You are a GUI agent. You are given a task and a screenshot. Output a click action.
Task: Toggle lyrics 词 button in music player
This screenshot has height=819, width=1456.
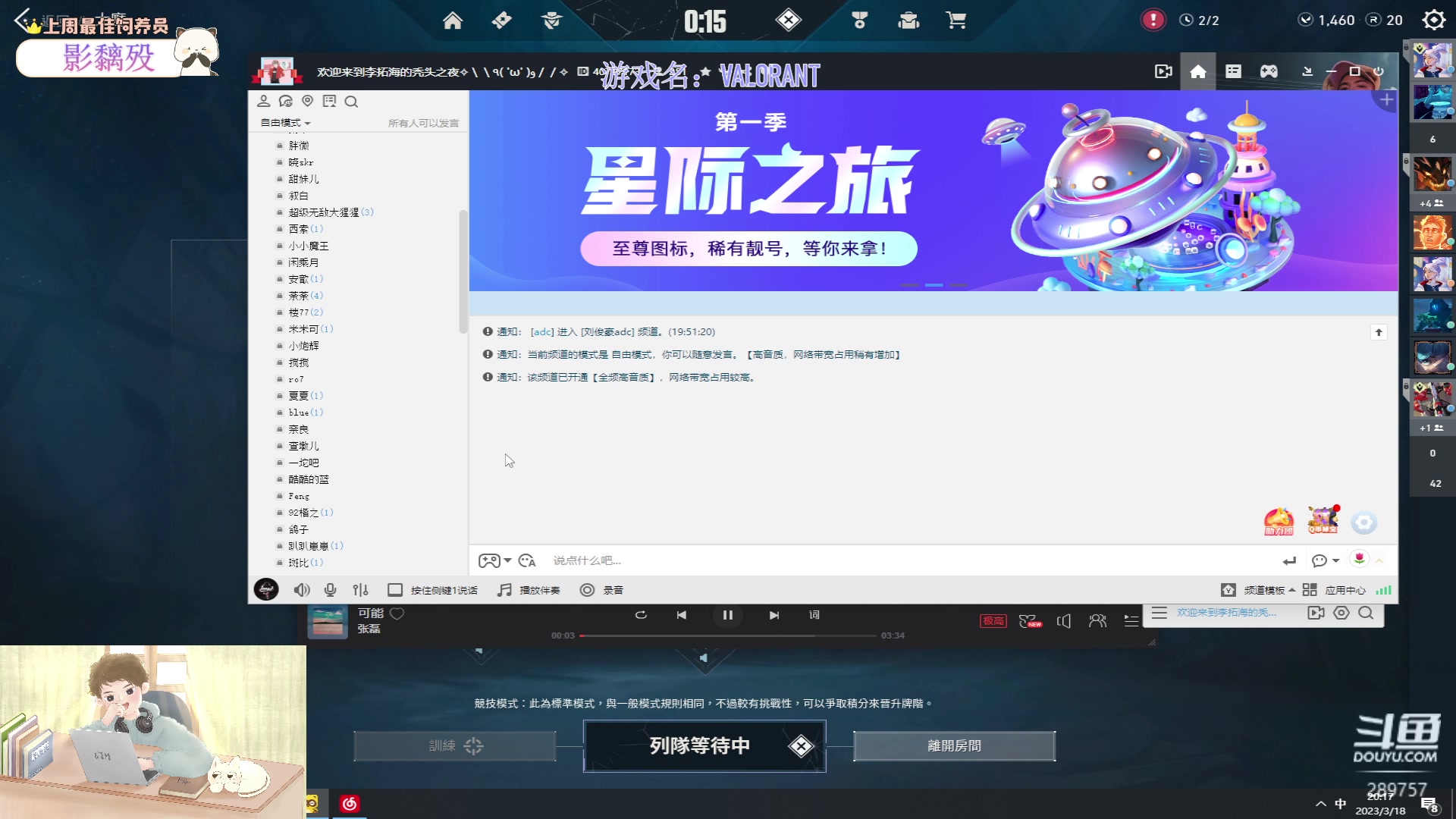pyautogui.click(x=814, y=615)
